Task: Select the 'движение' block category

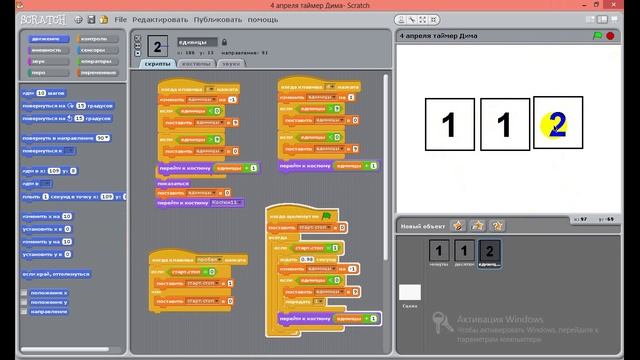Action: pos(48,39)
